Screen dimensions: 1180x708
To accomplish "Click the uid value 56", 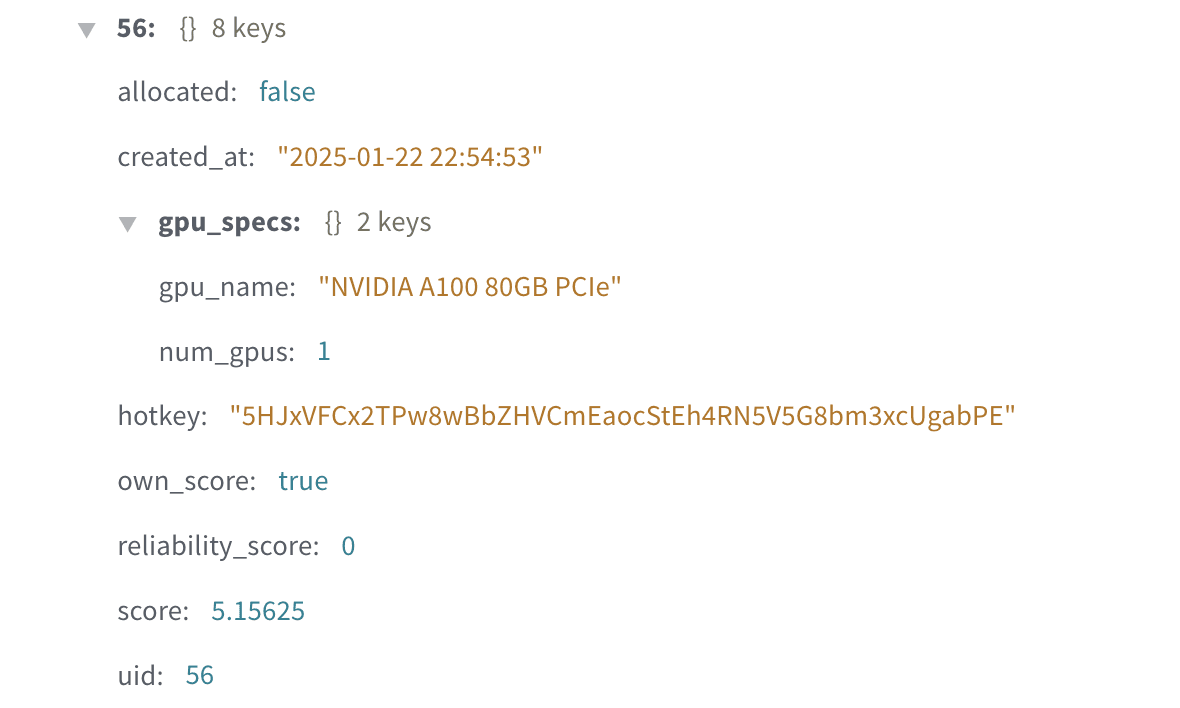I will (x=200, y=676).
